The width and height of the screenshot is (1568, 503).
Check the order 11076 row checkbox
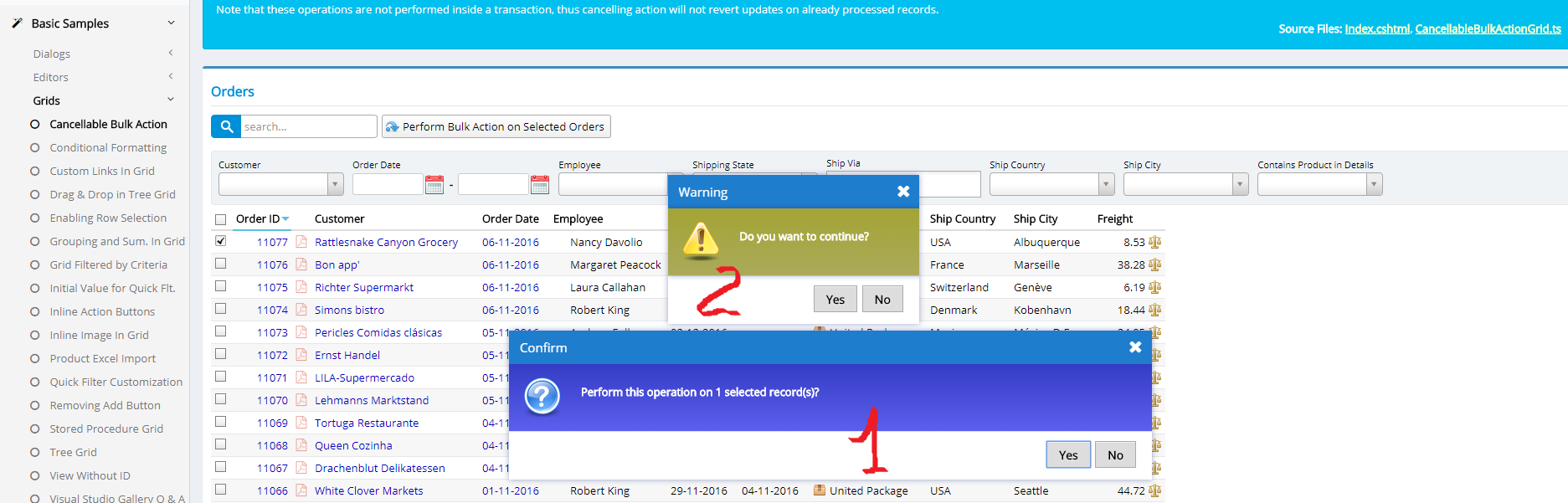221,264
